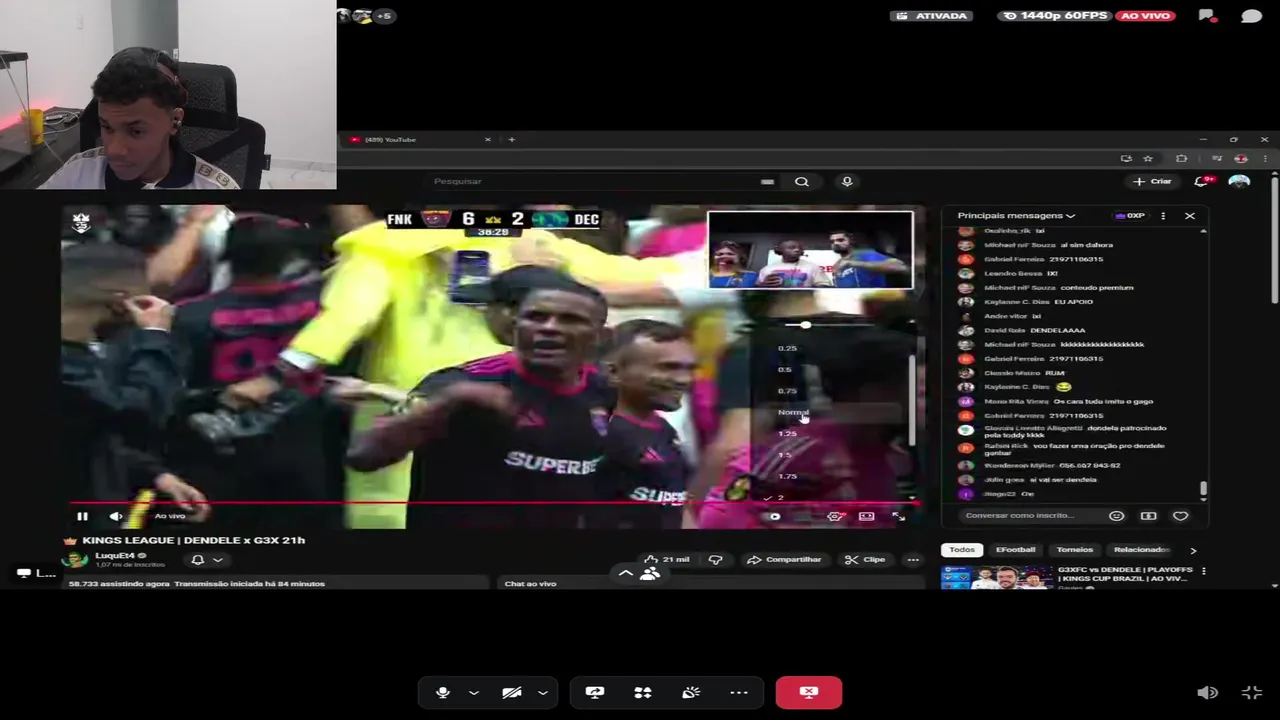
Task: Open the YouTube account avatar menu
Action: click(1239, 181)
